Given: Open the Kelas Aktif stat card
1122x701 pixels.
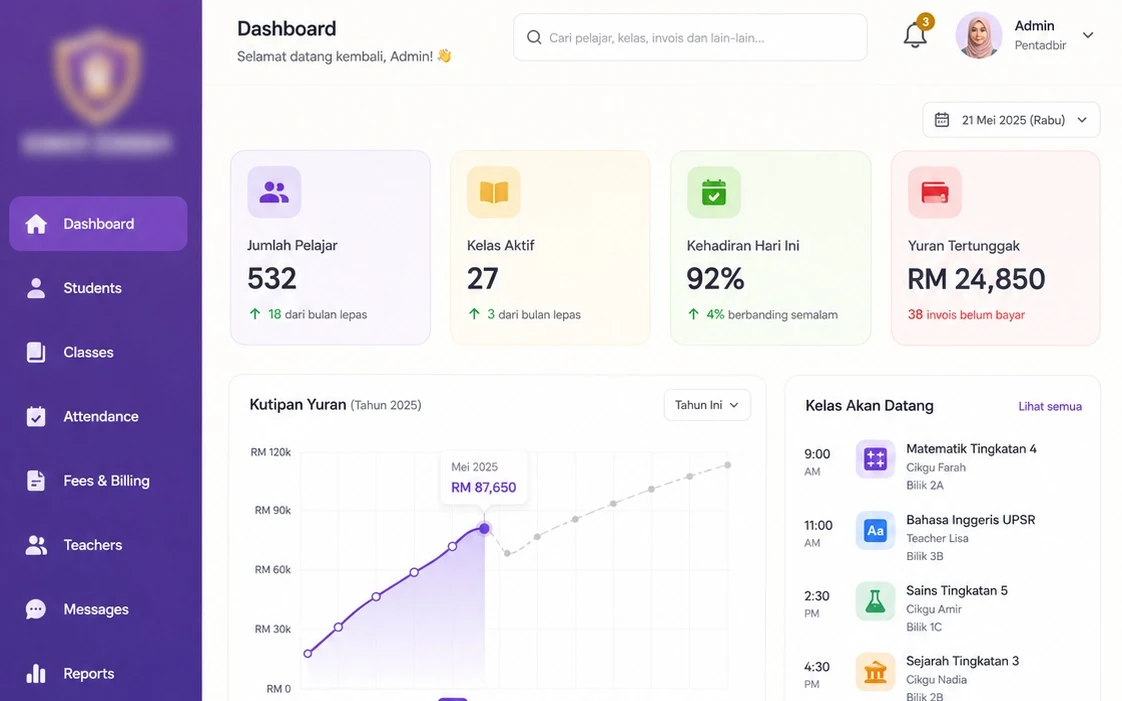Looking at the screenshot, I should tap(550, 247).
